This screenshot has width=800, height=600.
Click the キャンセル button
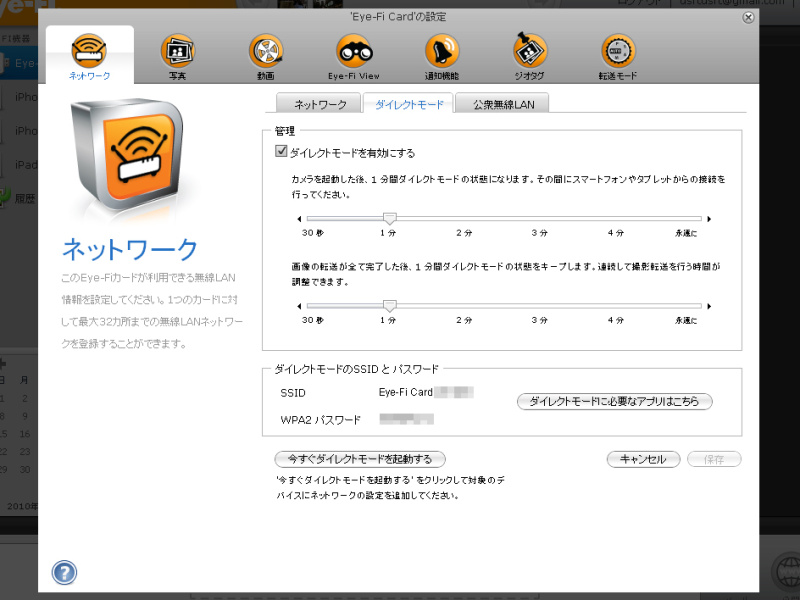coord(643,459)
